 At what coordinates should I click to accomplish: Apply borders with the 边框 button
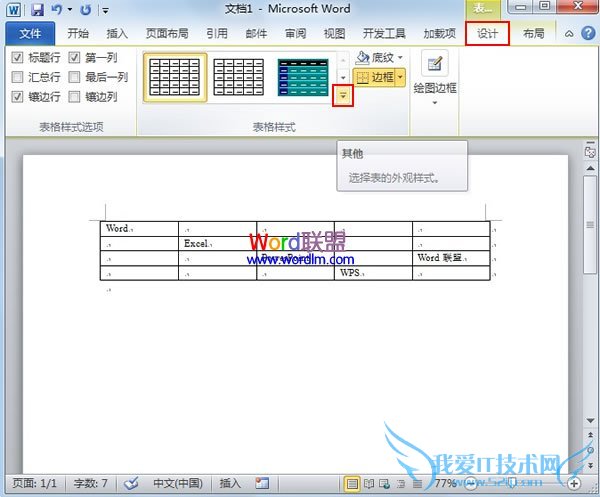coord(374,78)
